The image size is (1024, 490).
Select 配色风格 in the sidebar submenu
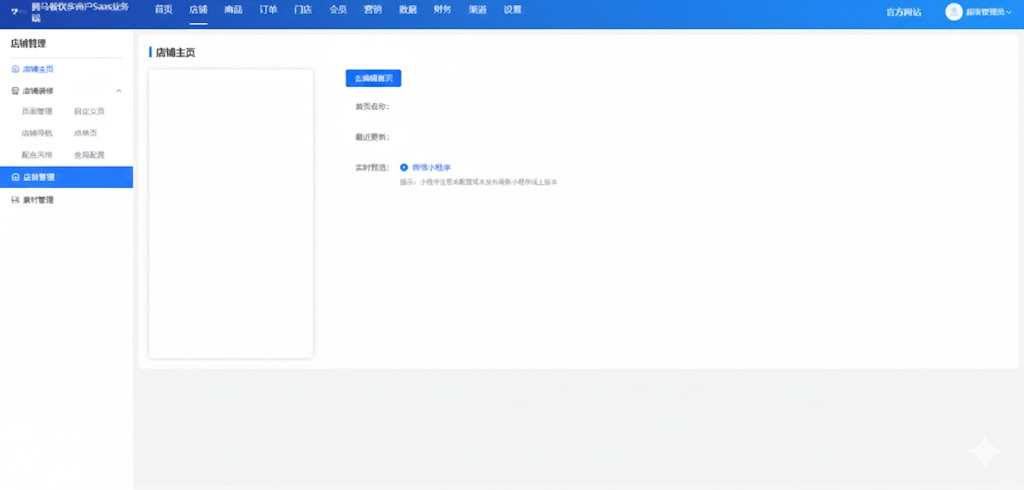(37, 155)
